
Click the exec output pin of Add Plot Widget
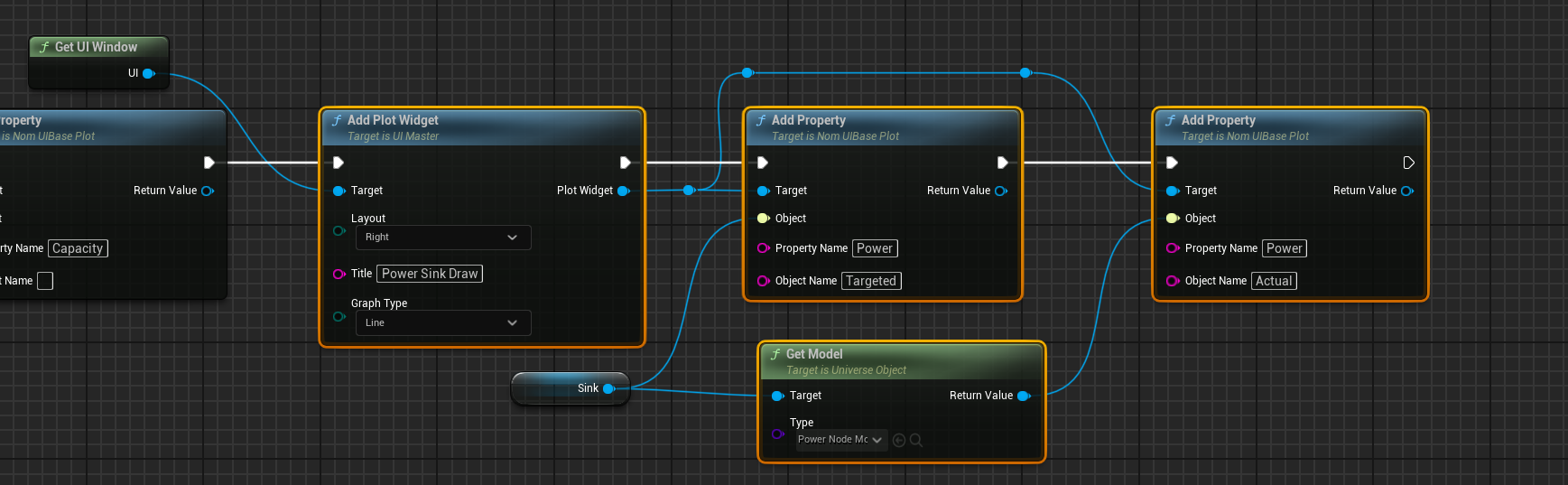(x=625, y=163)
